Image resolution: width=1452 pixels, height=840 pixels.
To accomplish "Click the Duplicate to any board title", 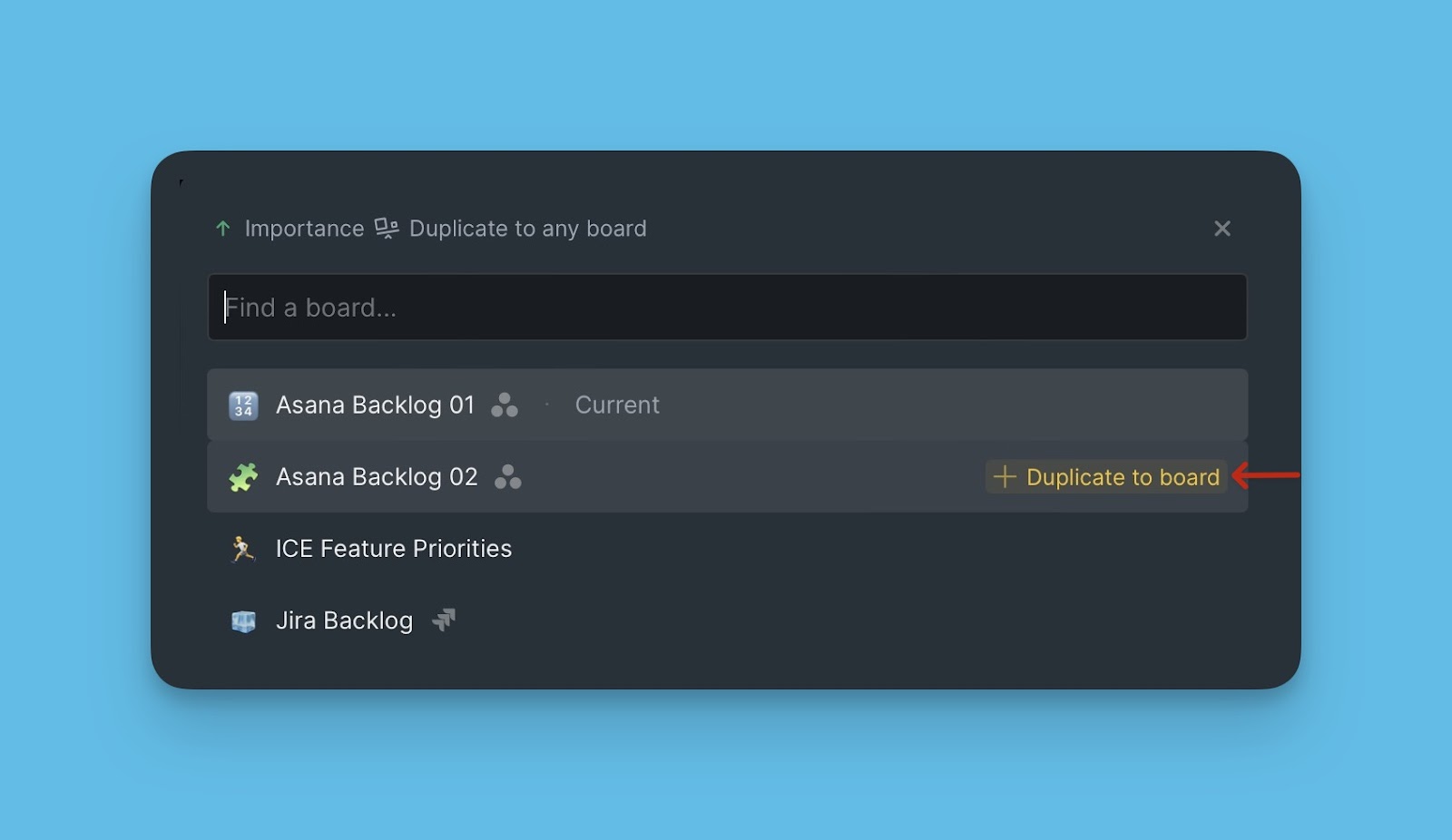I will coord(528,229).
